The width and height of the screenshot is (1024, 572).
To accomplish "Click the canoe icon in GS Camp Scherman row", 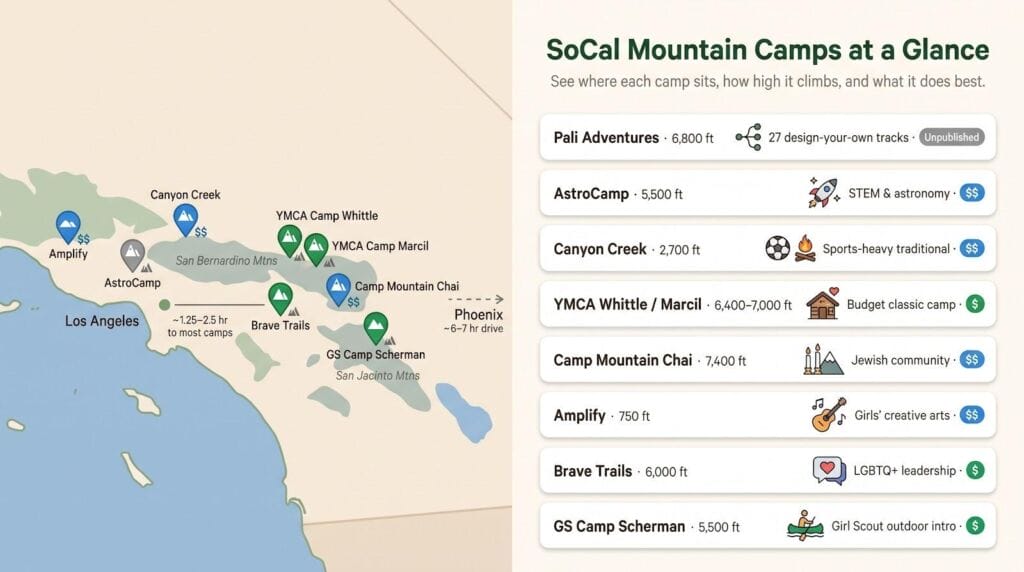I will coord(805,526).
